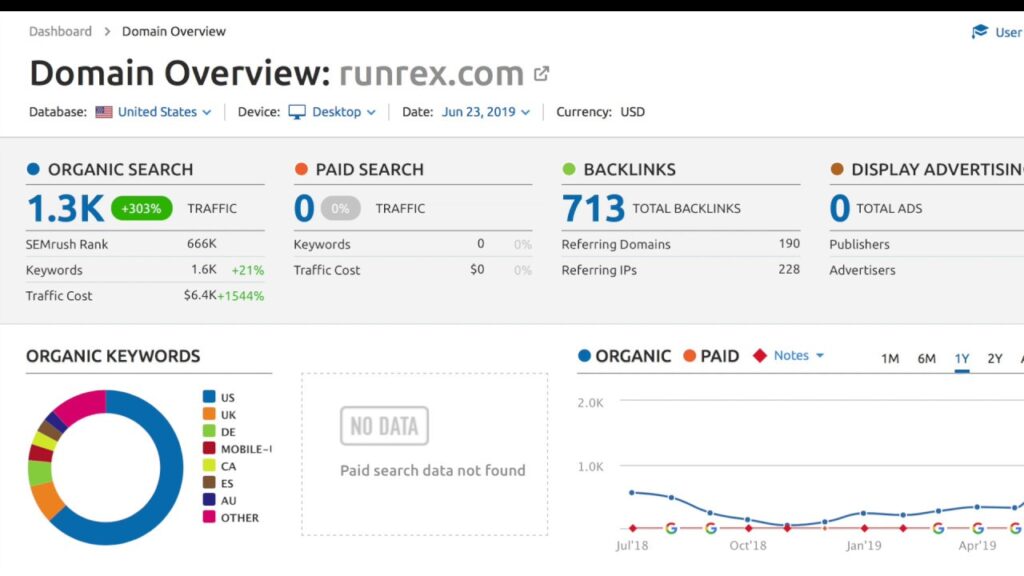Image resolution: width=1024 pixels, height=576 pixels.
Task: Open the User link at top right
Action: (1009, 32)
